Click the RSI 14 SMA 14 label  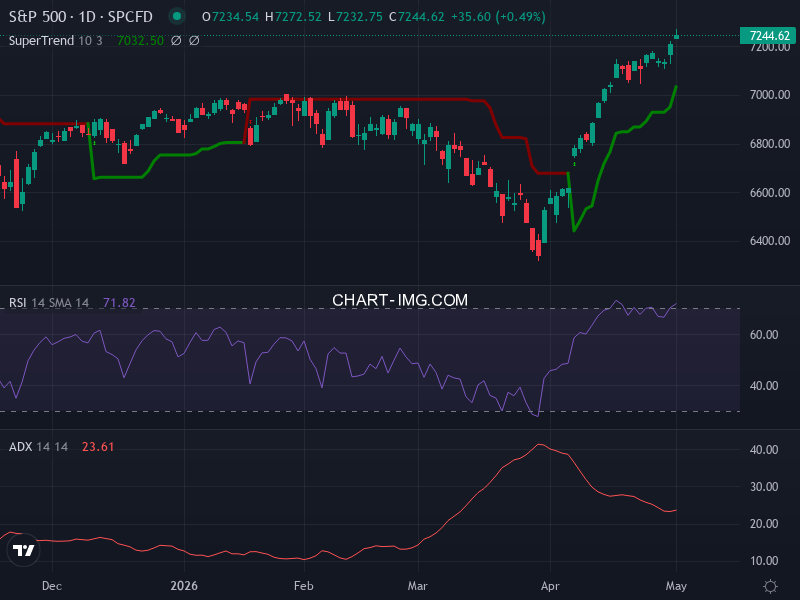point(49,303)
